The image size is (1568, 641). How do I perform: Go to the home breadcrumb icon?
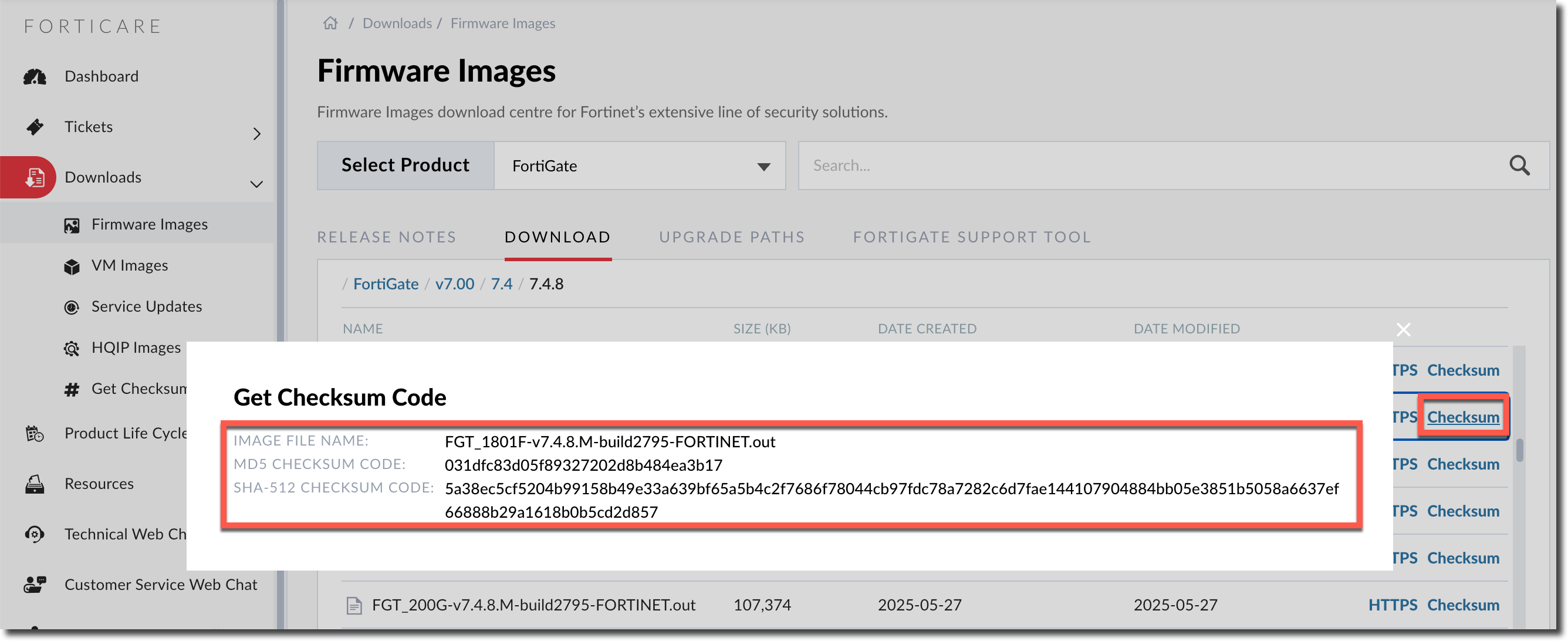tap(330, 23)
